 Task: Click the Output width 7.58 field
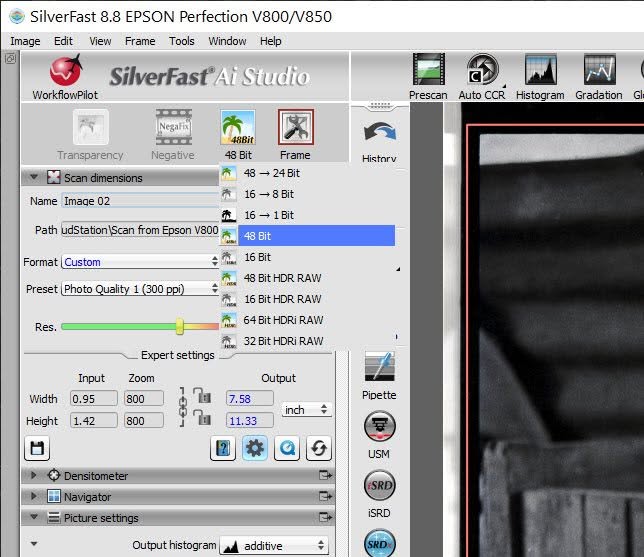tap(250, 398)
